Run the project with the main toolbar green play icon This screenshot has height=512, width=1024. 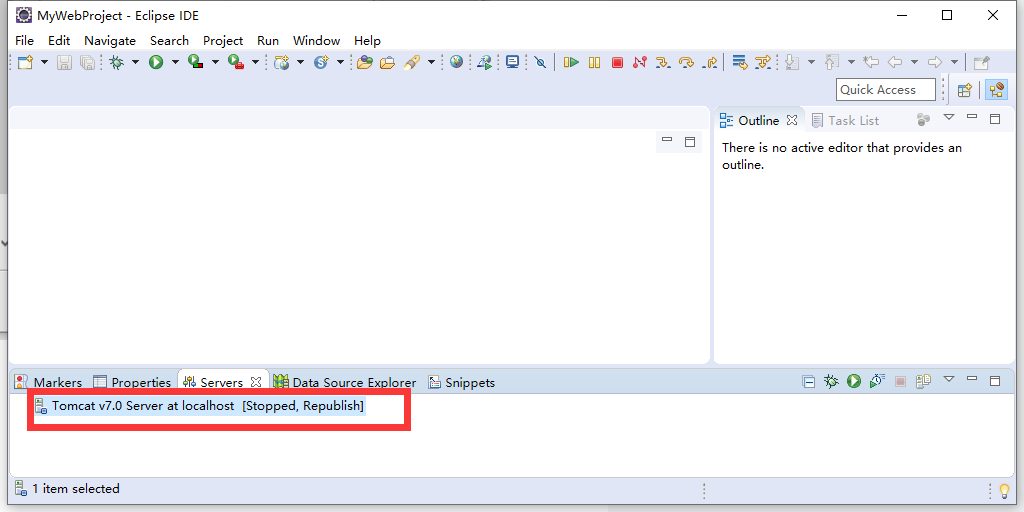[x=155, y=62]
